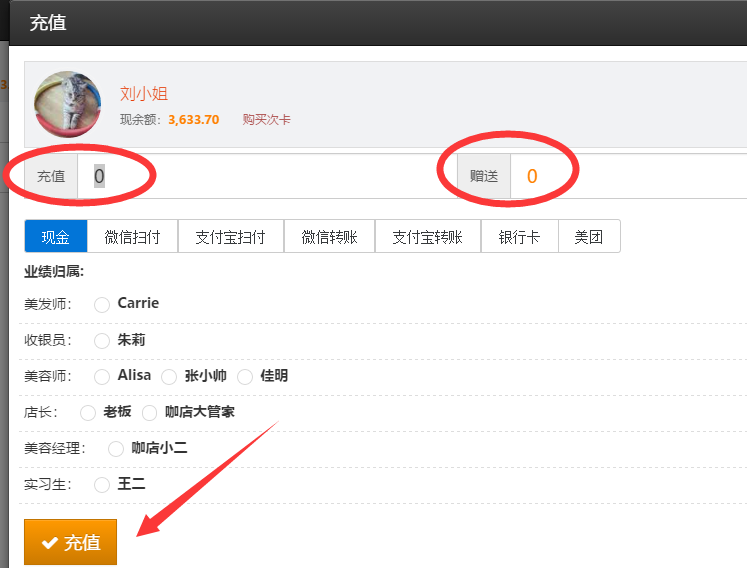Click the 赠送 amount input field

[x=629, y=176]
